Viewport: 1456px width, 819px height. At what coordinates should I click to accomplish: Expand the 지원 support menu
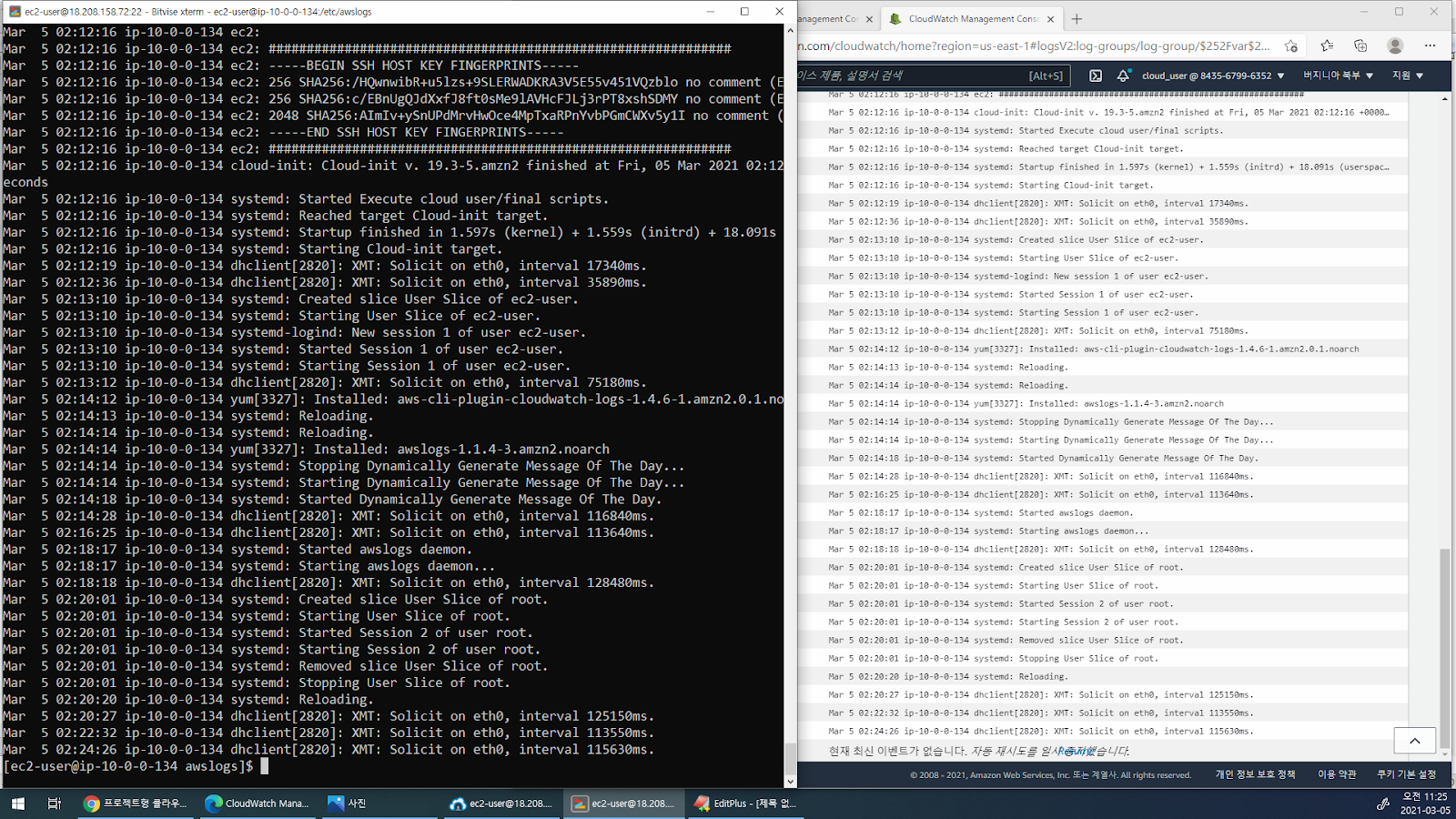click(1408, 76)
